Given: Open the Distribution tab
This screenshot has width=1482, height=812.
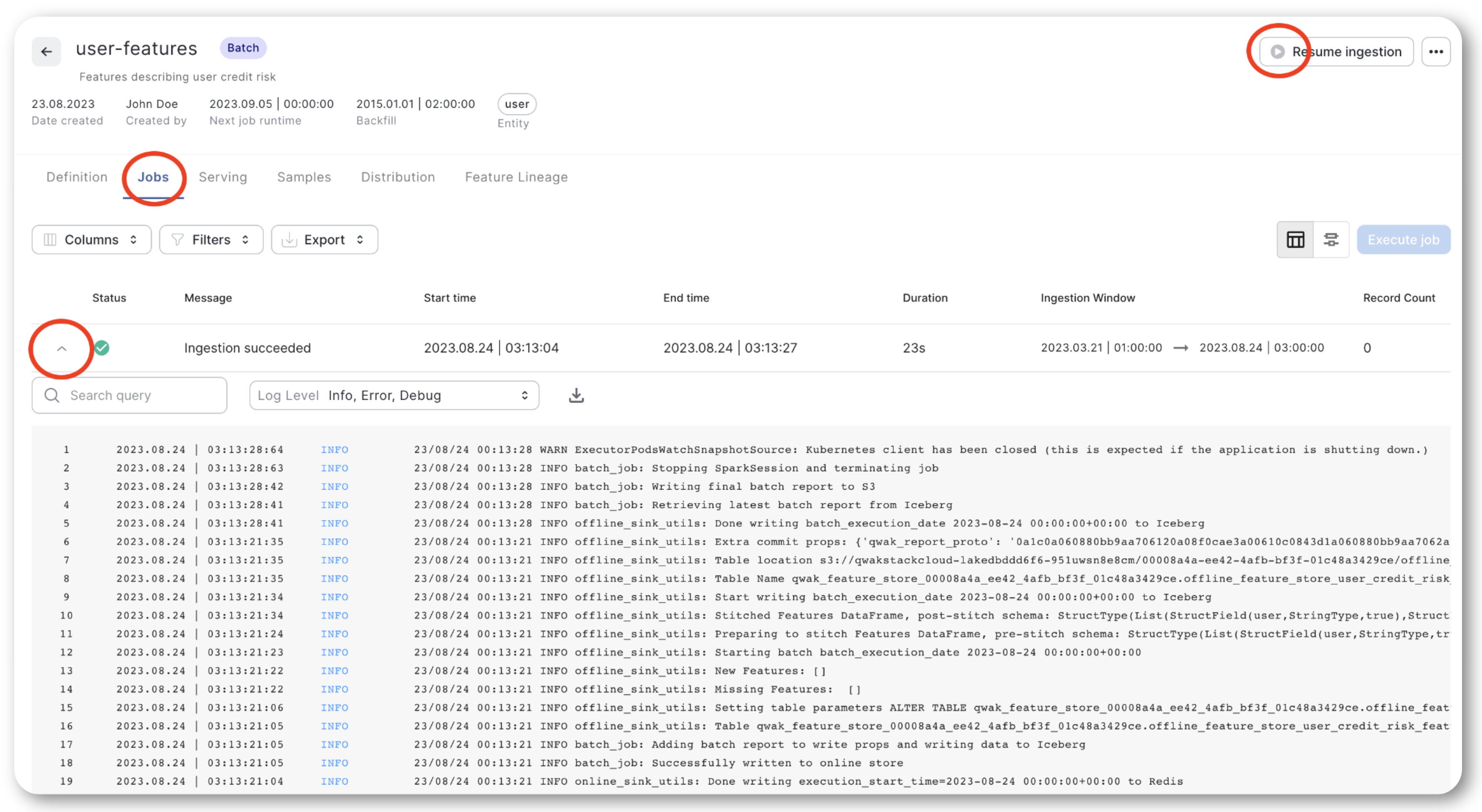Looking at the screenshot, I should pos(397,177).
